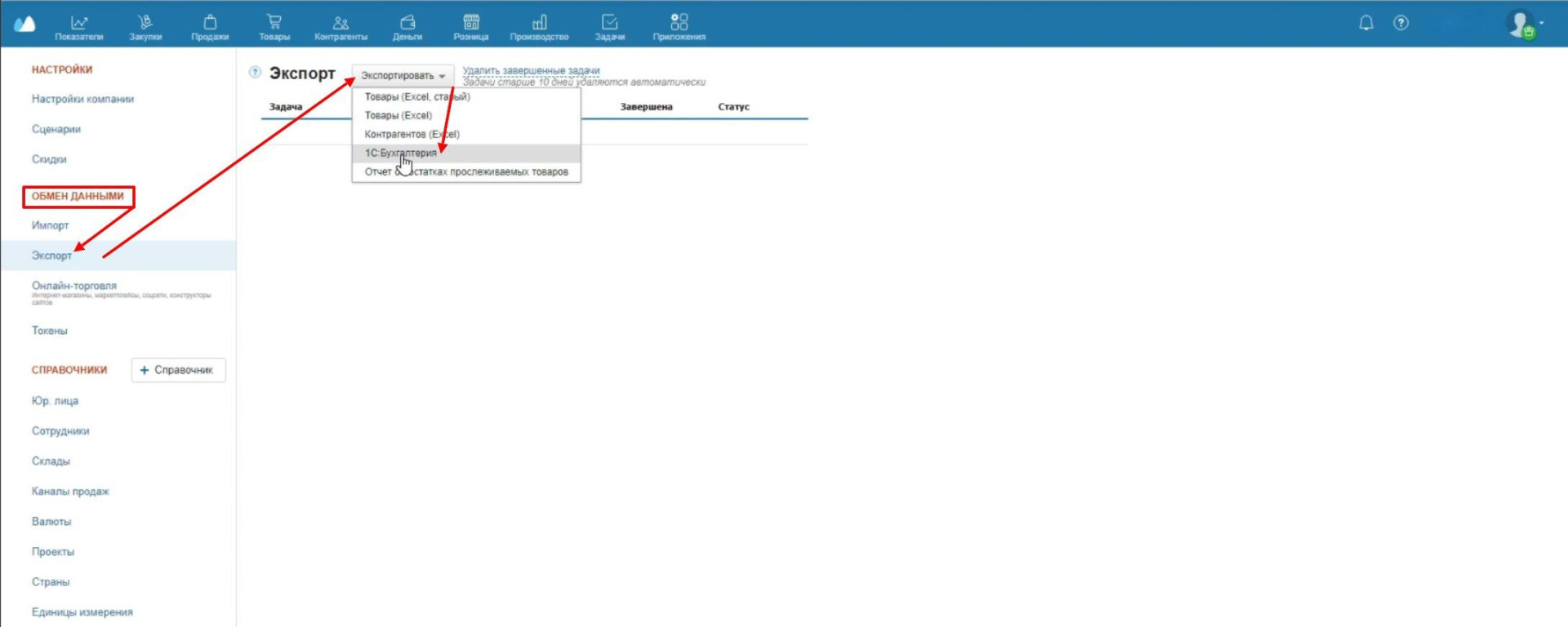1568x627 pixels.
Task: Click the notifications bell icon
Action: click(1366, 23)
